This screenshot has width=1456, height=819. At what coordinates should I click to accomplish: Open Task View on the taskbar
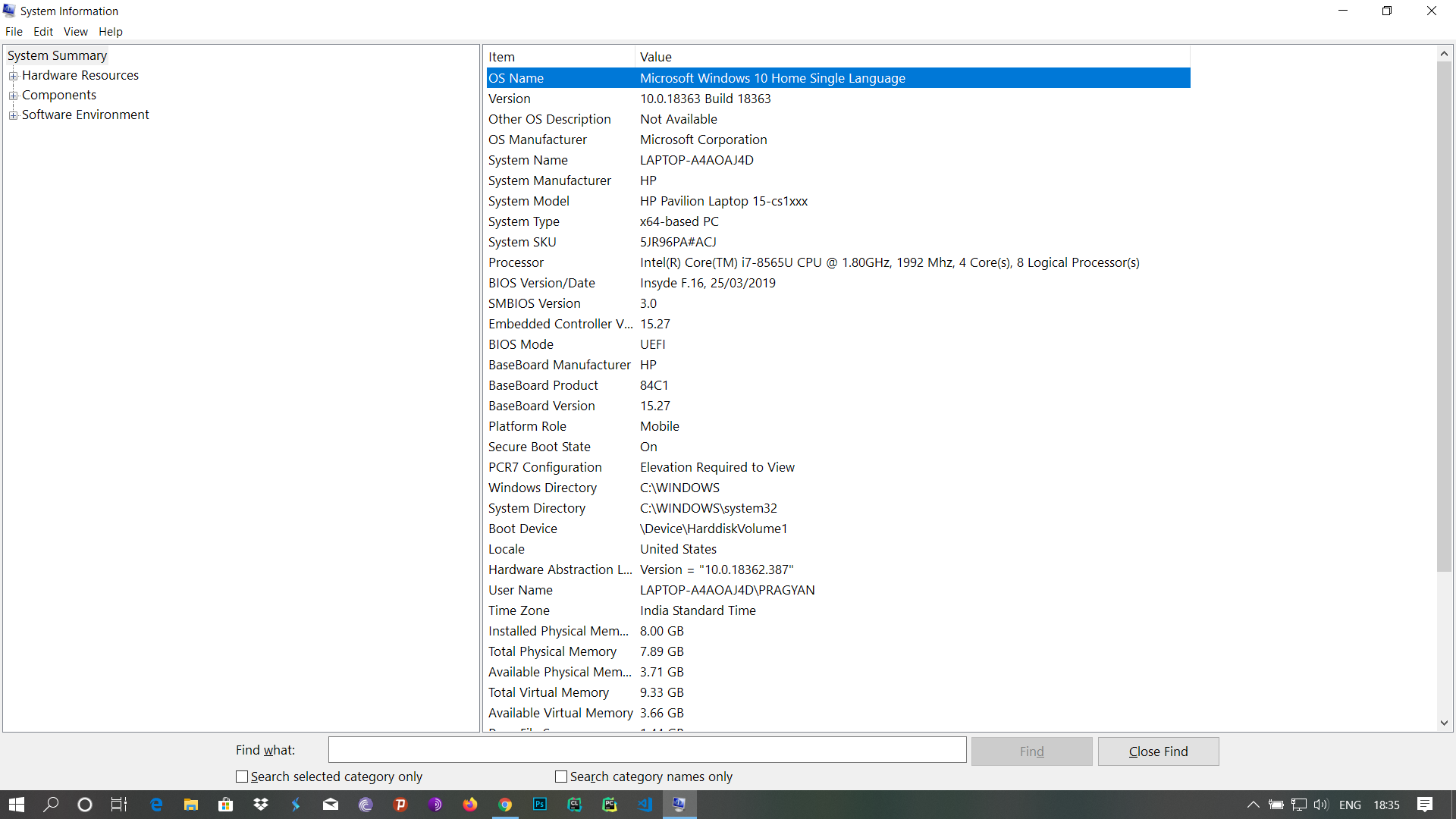[119, 805]
